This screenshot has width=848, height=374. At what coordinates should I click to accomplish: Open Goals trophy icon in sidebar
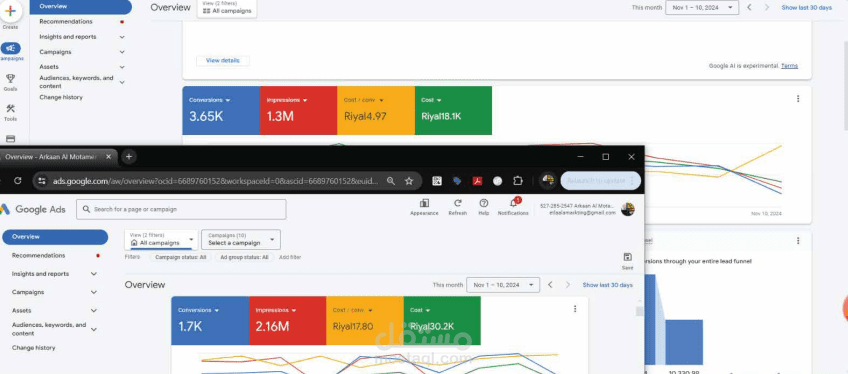(10, 78)
